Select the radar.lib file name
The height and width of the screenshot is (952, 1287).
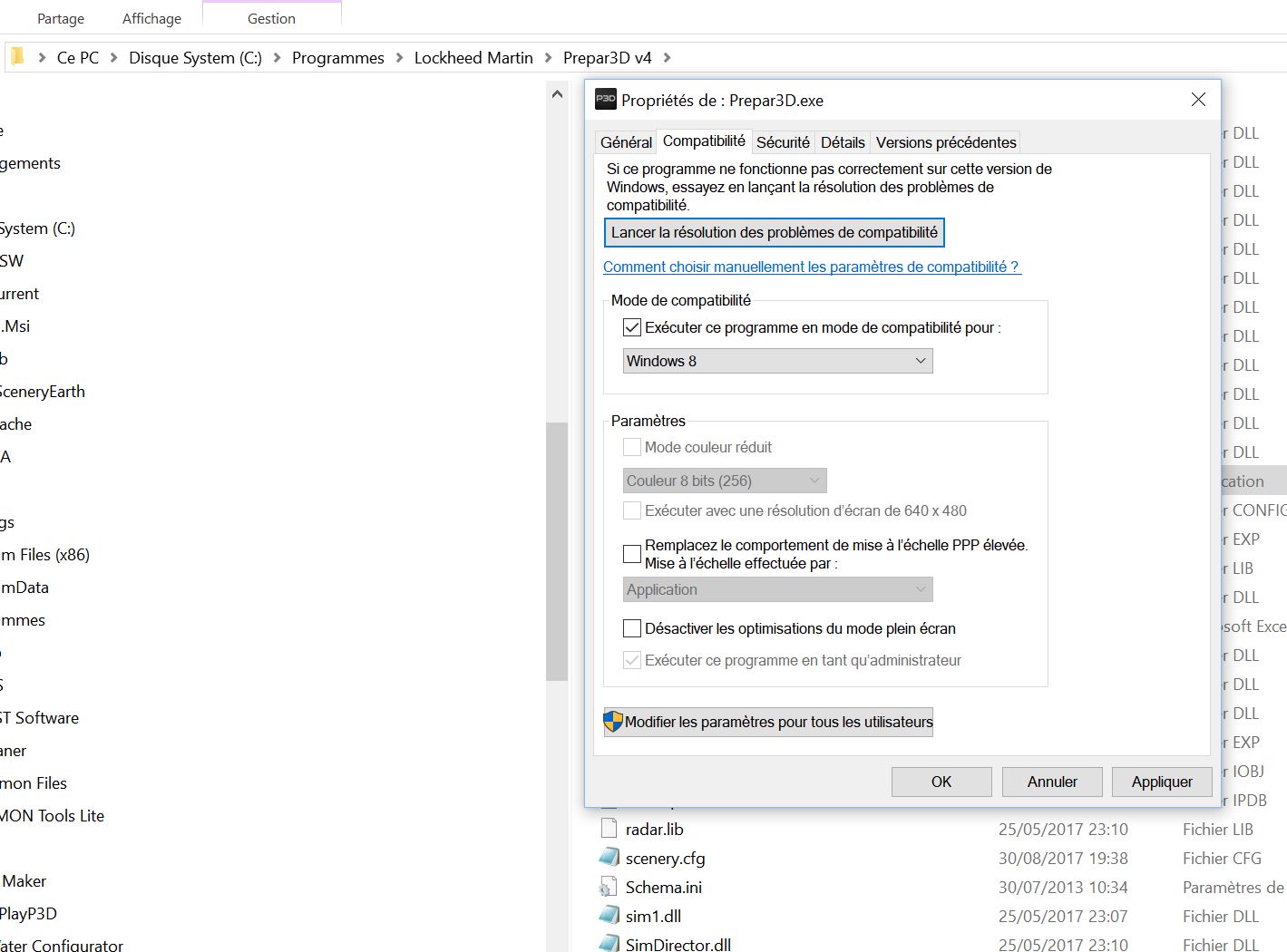(654, 829)
